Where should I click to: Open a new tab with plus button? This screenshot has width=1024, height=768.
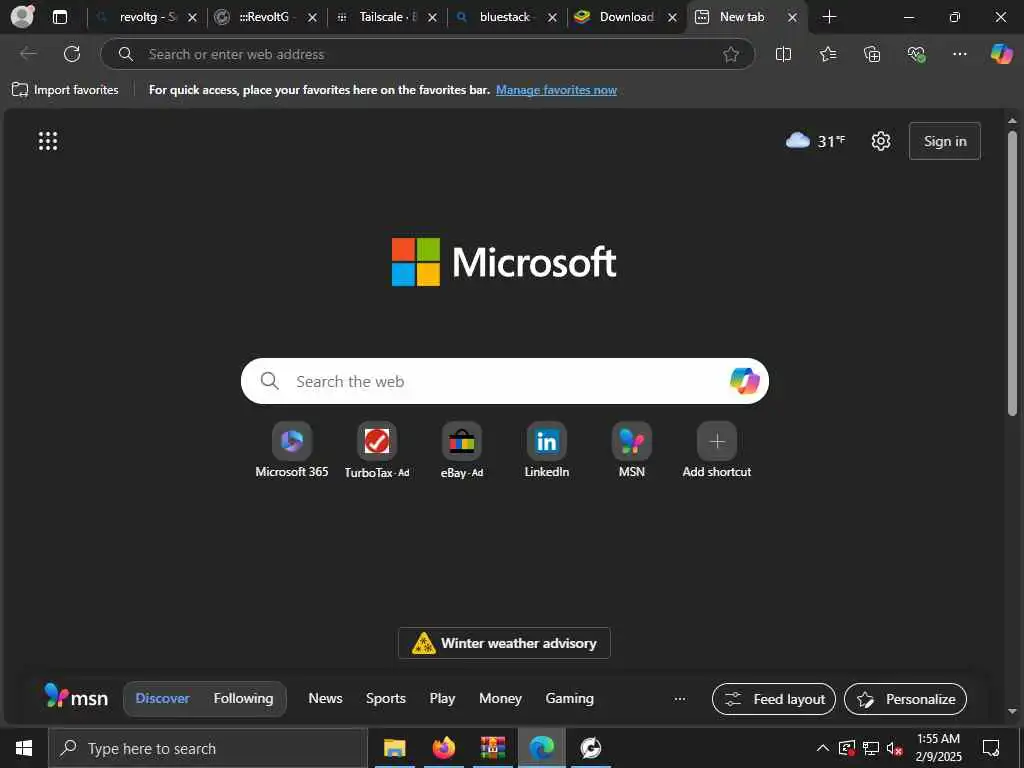829,17
